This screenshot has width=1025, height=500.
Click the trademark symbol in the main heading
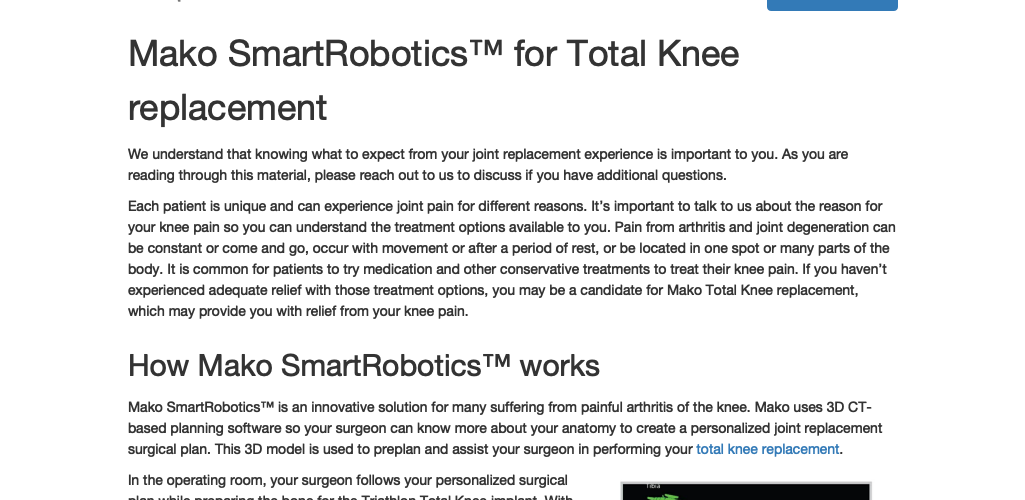(x=486, y=48)
